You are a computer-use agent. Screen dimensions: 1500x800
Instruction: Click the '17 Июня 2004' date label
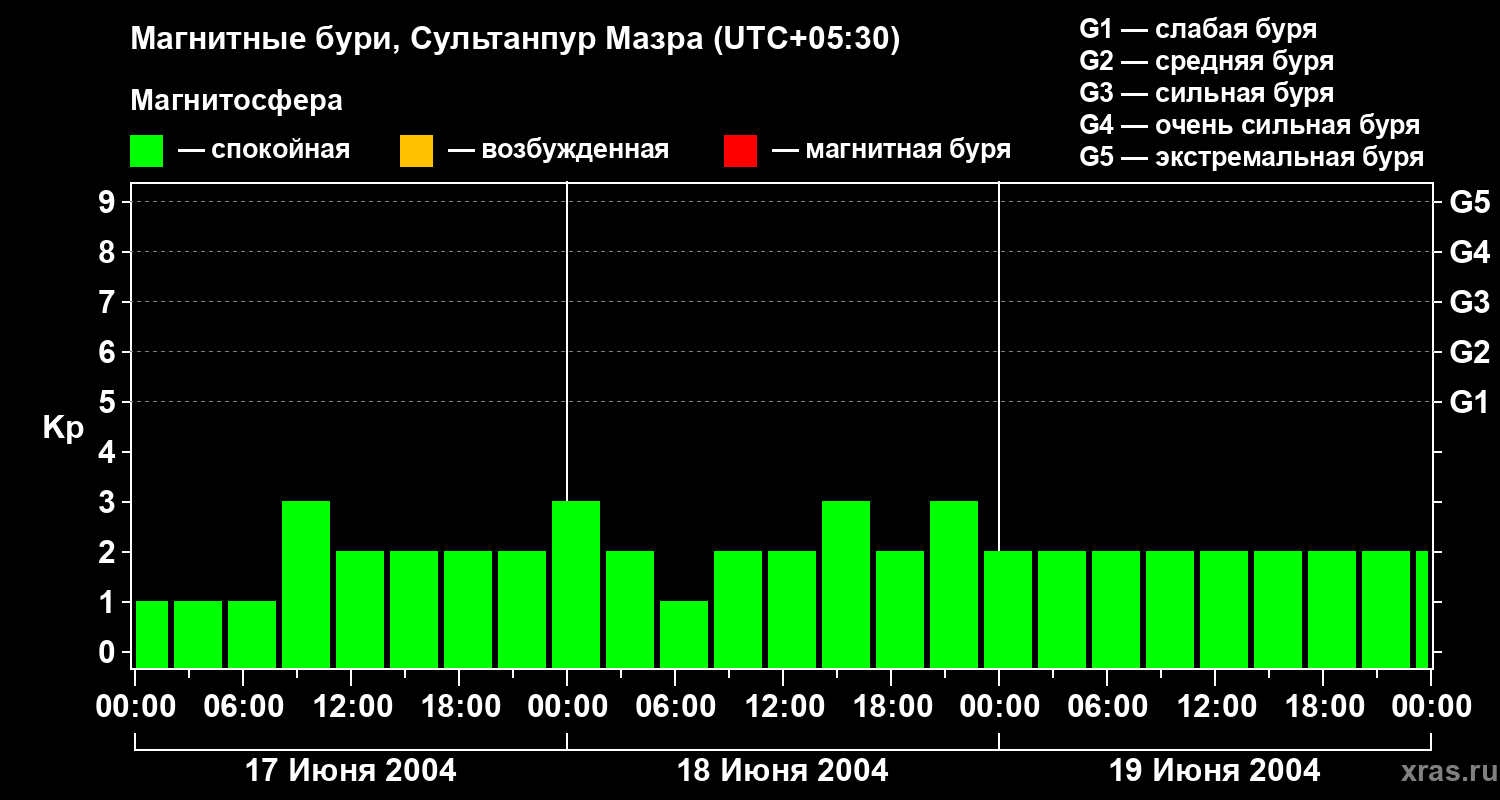[x=351, y=771]
